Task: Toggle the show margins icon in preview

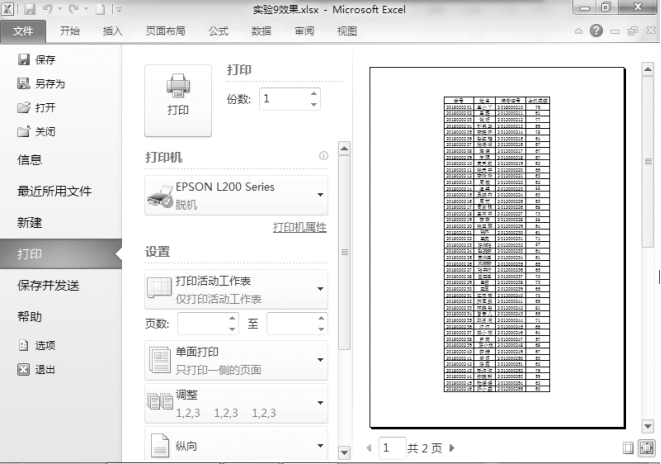Action: tap(628, 448)
